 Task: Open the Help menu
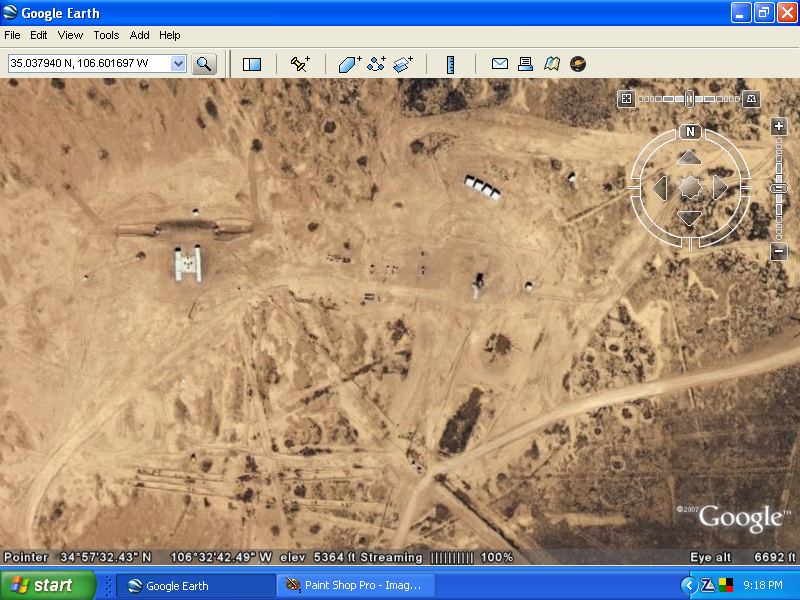pyautogui.click(x=170, y=35)
